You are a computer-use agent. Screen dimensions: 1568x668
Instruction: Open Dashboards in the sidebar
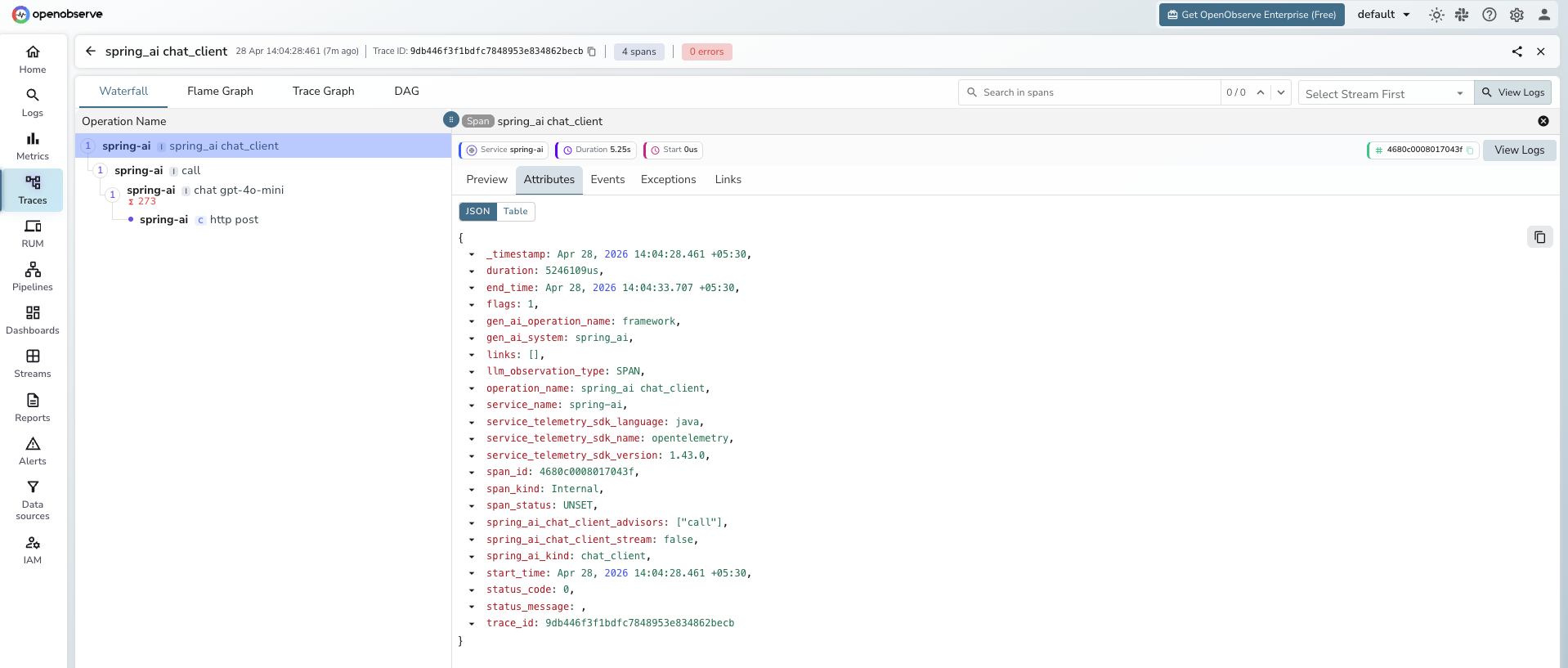pyautogui.click(x=33, y=321)
